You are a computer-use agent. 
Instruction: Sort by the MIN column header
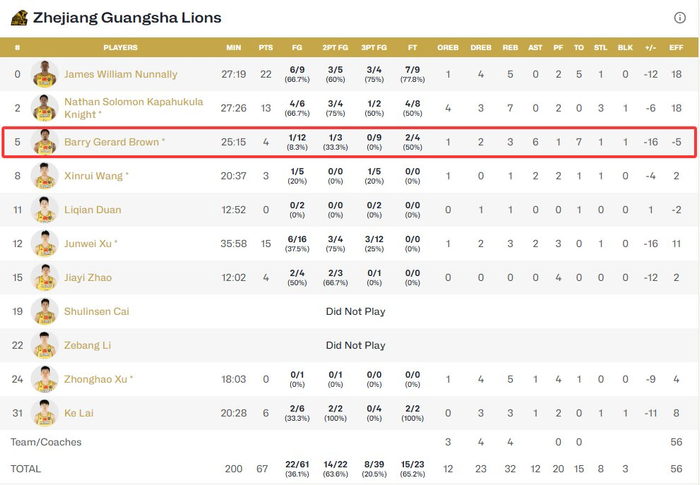[x=234, y=47]
